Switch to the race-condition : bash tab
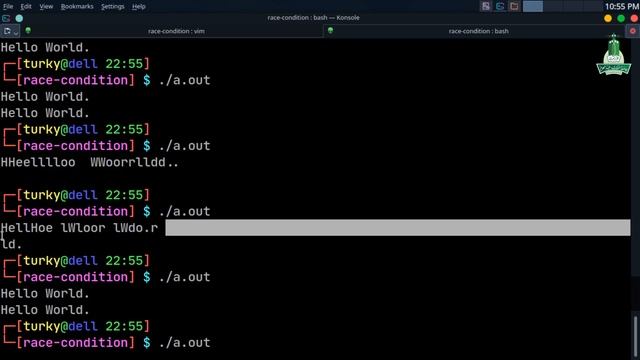Image resolution: width=640 pixels, height=360 pixels. click(478, 31)
